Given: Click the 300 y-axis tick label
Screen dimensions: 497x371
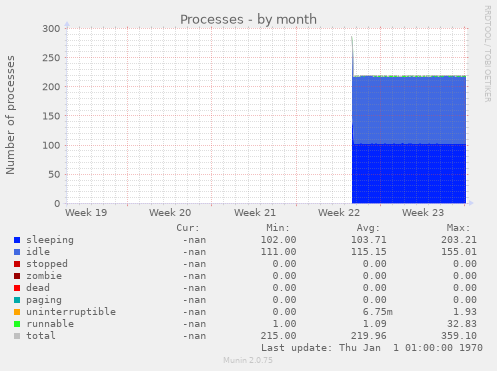Looking at the screenshot, I should [51, 29].
